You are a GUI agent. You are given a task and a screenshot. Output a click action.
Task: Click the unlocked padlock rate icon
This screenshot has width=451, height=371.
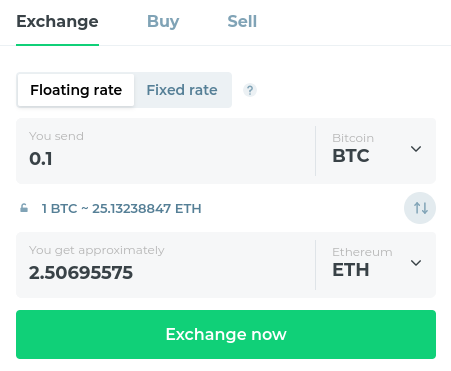click(24, 208)
